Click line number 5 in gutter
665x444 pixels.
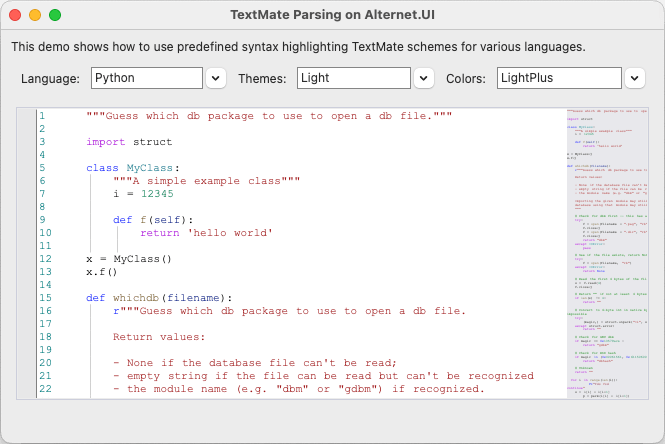(x=42, y=167)
